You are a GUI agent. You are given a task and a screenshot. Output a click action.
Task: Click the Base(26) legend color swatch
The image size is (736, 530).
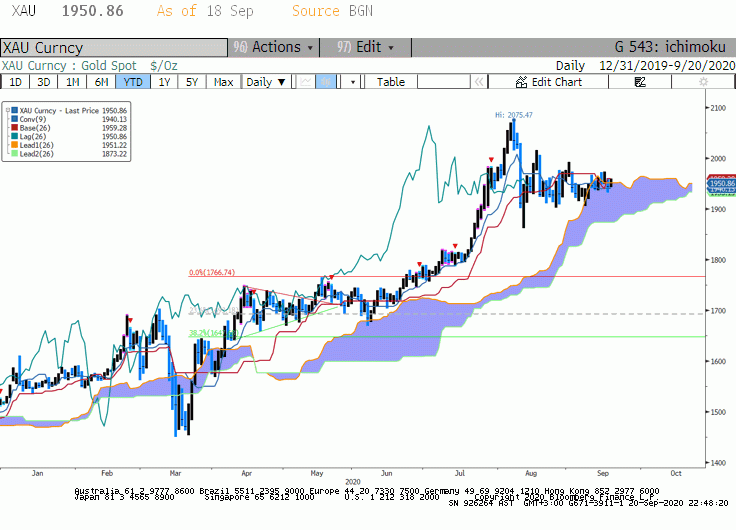pos(15,128)
